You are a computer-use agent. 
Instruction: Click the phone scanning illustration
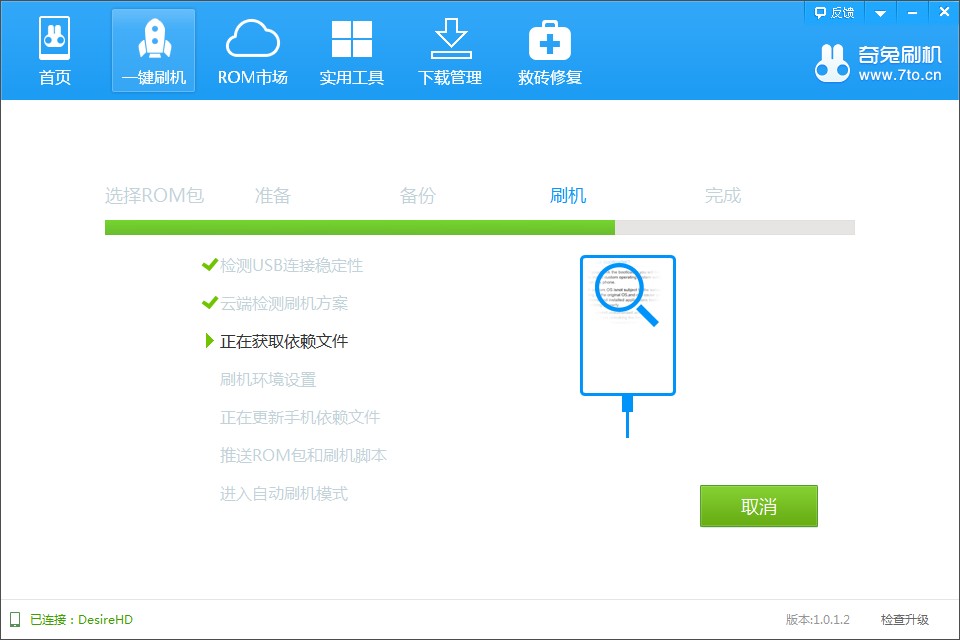tap(628, 346)
